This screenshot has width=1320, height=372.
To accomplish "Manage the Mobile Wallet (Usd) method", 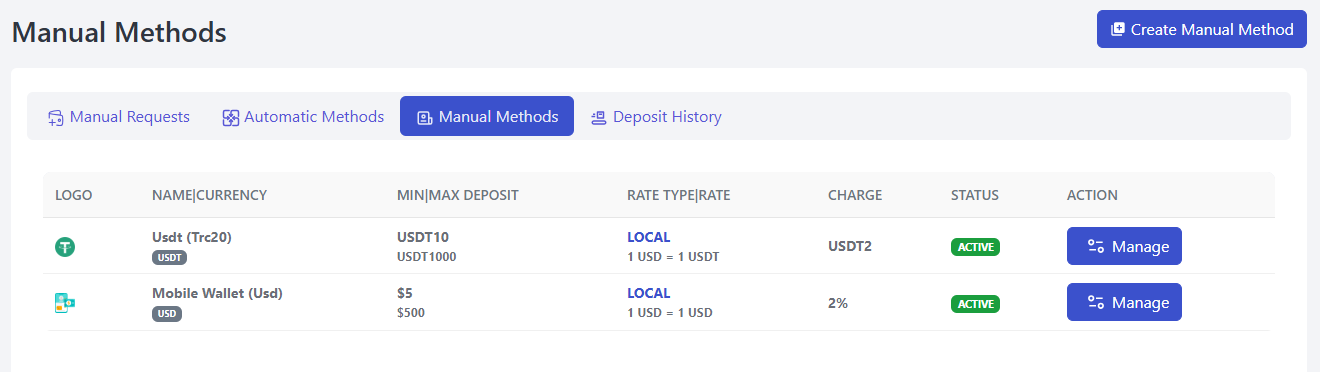I will [1124, 302].
